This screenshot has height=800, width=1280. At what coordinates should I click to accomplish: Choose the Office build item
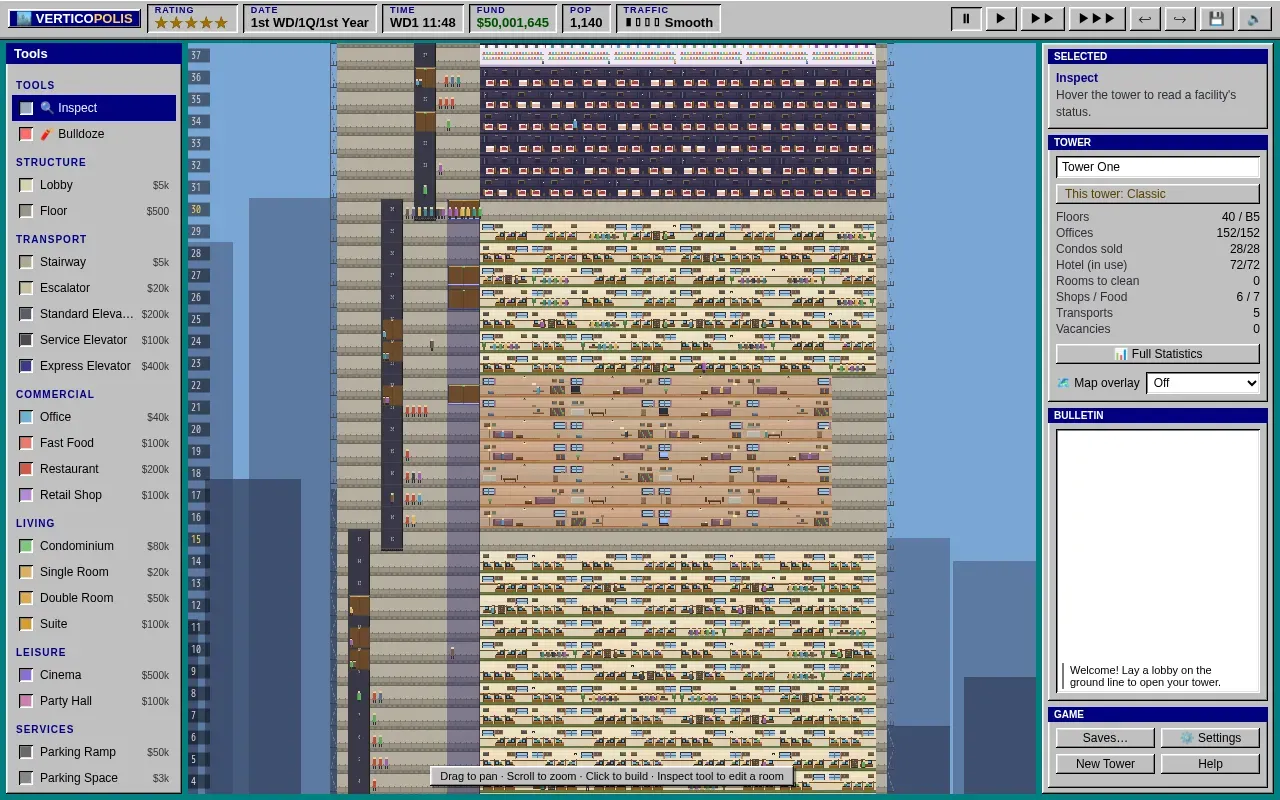coord(94,417)
